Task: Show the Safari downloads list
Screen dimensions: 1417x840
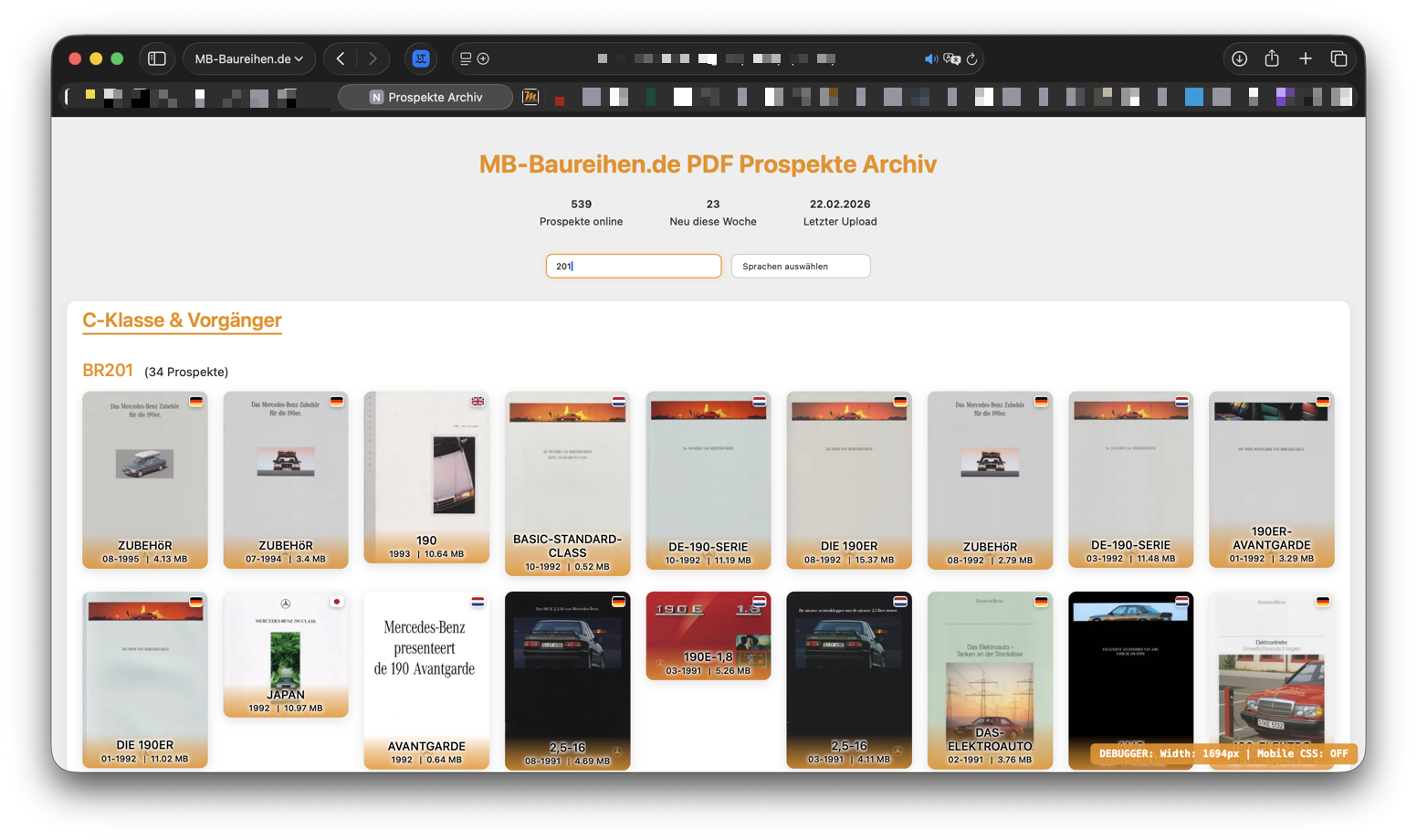Action: [x=1239, y=58]
